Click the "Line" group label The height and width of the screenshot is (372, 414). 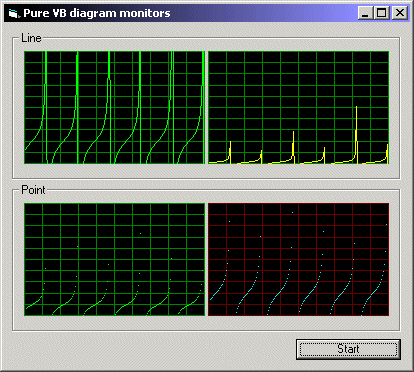coord(31,38)
